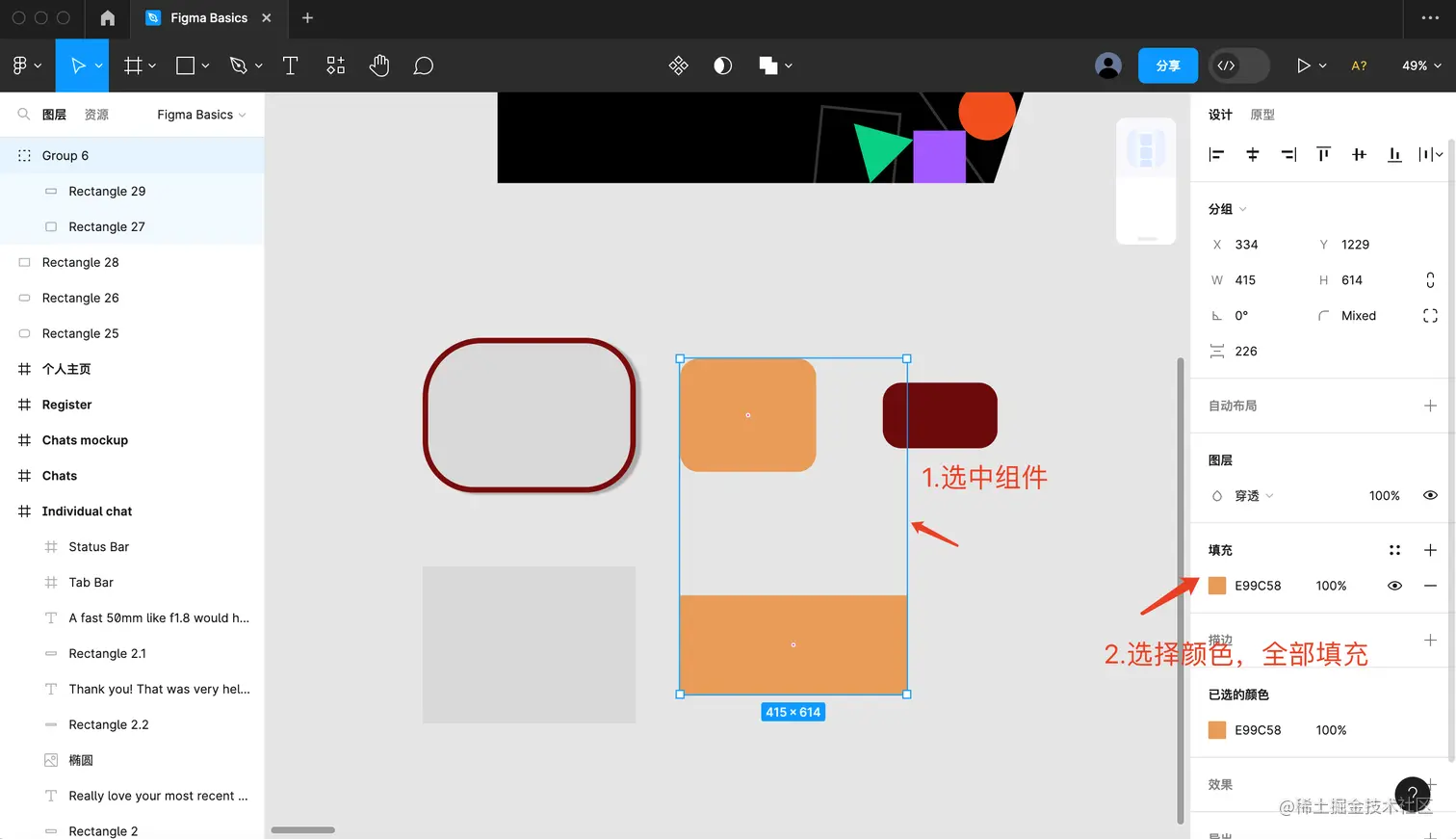
Task: Click the Present play icon
Action: (1303, 66)
